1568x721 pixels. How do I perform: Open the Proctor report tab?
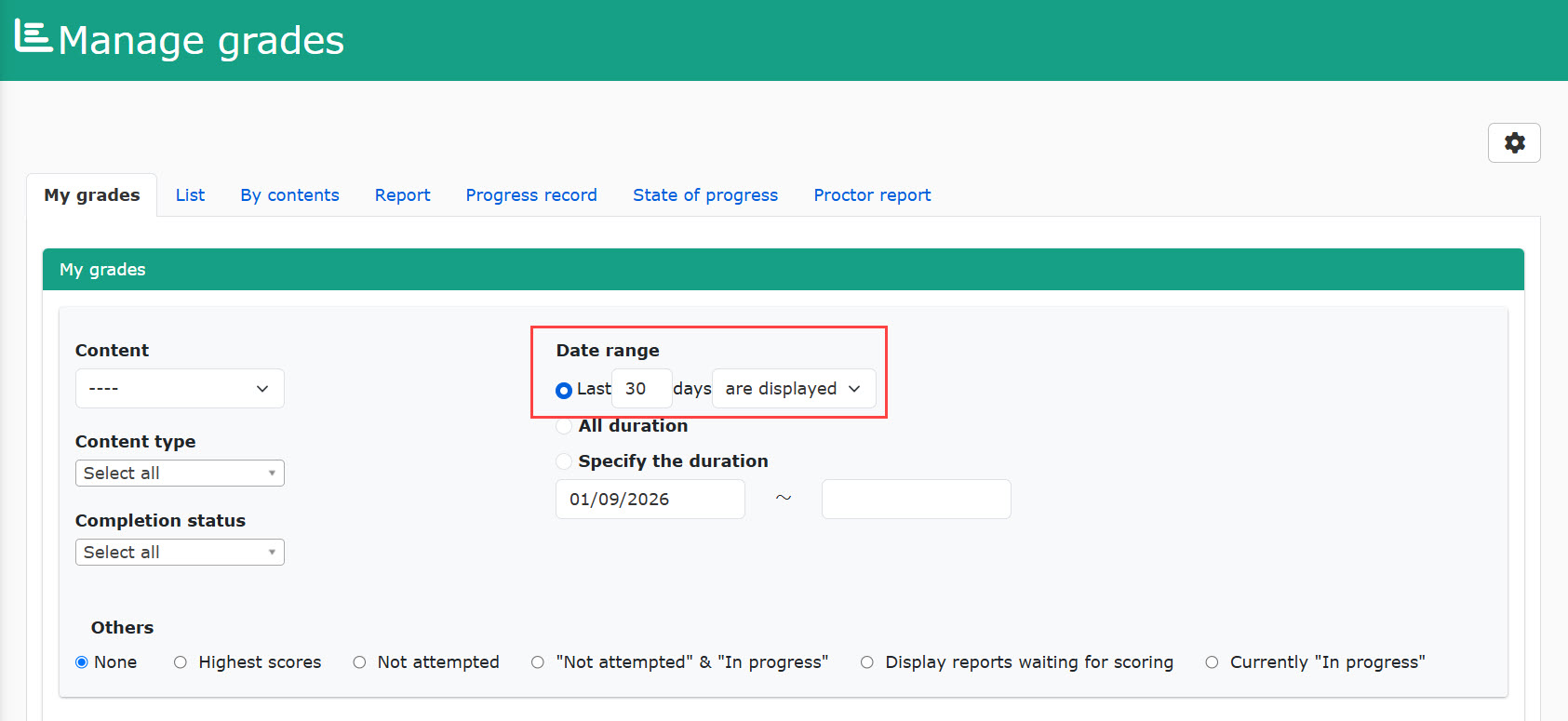coord(872,195)
